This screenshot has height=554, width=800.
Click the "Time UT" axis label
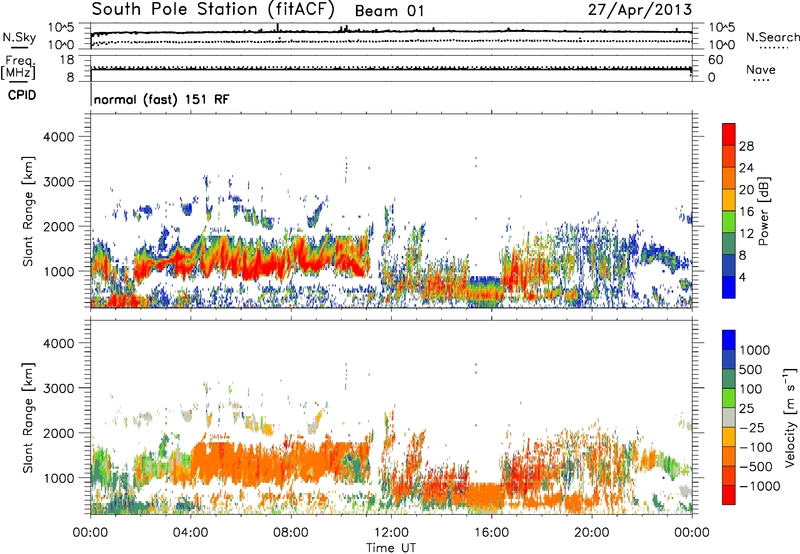[391, 548]
